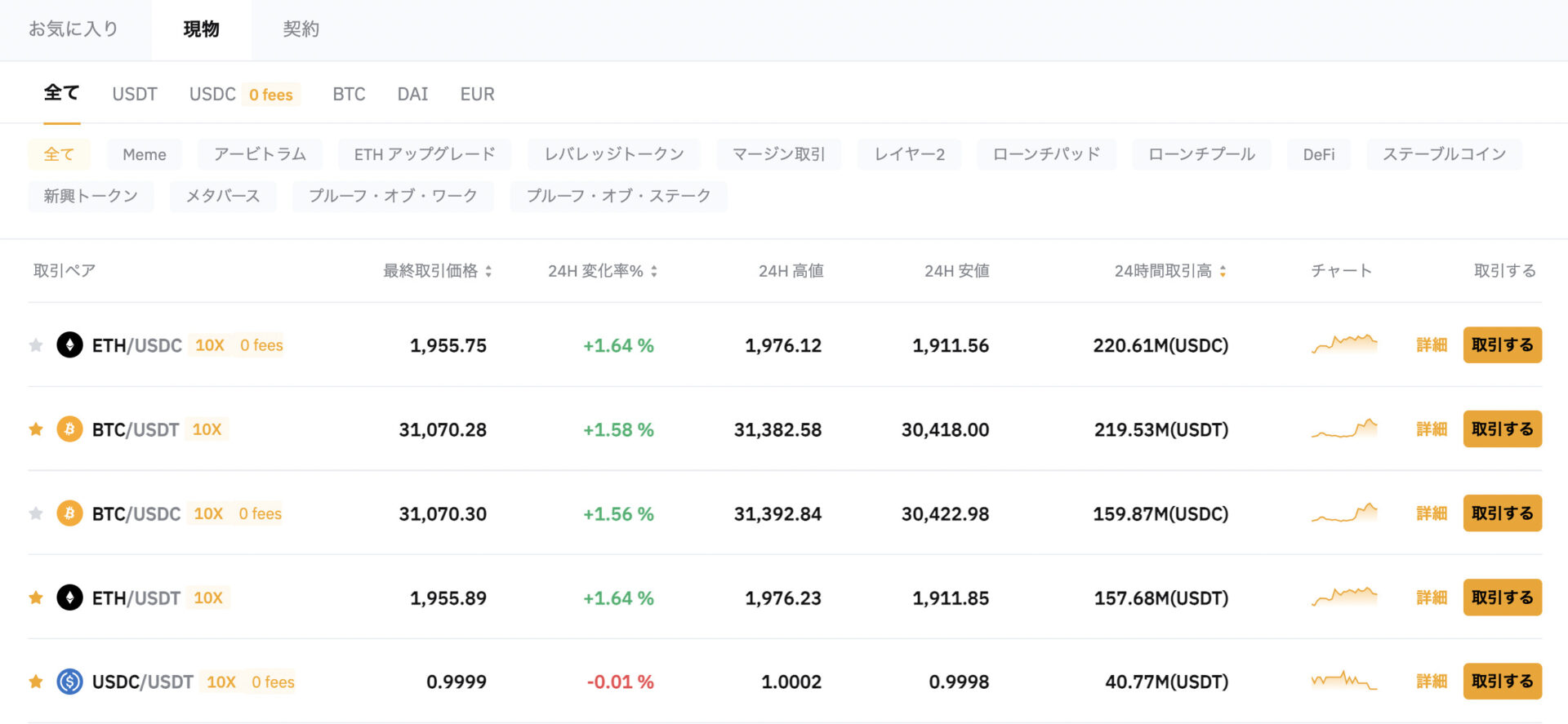Click 取引する button for ETH/USDC

pos(1503,345)
